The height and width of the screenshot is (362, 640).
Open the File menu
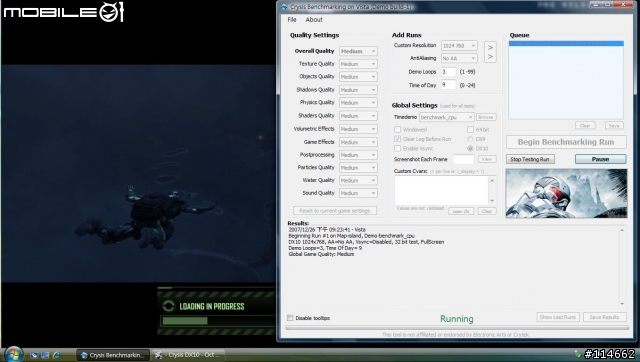pyautogui.click(x=292, y=20)
